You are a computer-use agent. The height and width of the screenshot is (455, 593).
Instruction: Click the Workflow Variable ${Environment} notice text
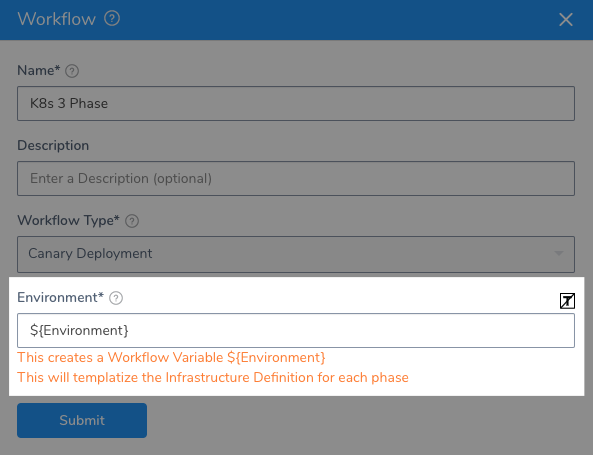(171, 357)
